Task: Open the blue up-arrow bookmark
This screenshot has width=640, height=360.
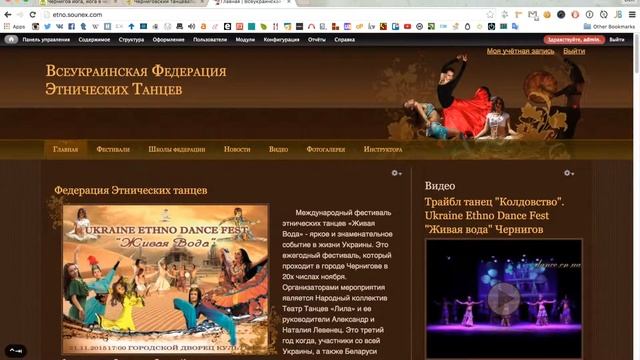Action: pos(131,27)
